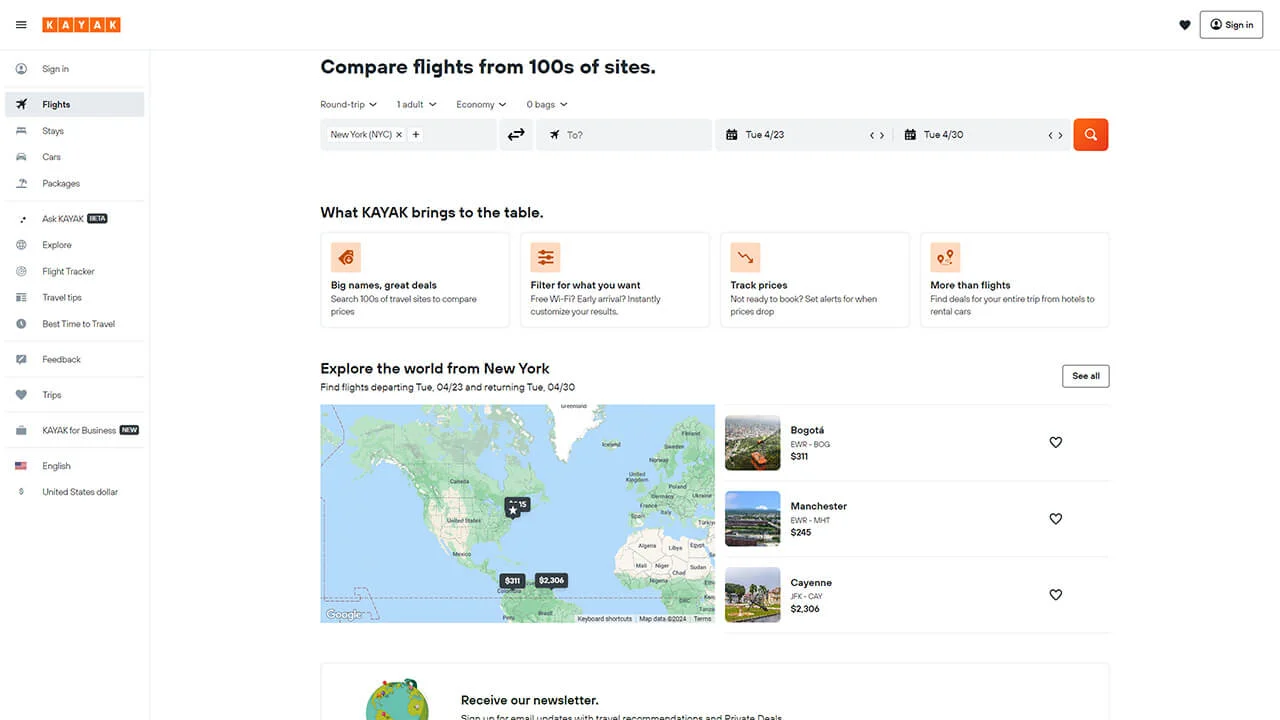Save Manchester with its heart icon
The height and width of the screenshot is (720, 1280).
pyautogui.click(x=1055, y=519)
